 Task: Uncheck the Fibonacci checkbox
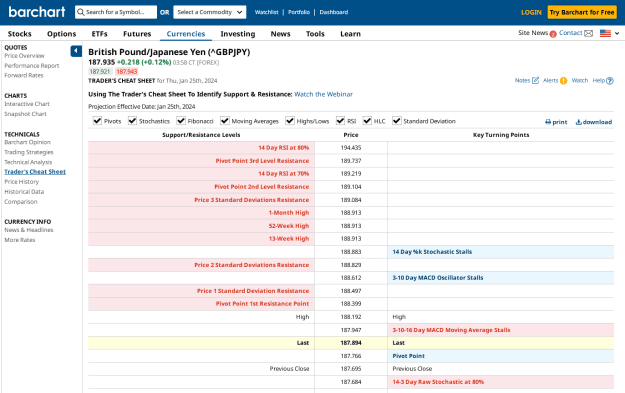(x=181, y=121)
